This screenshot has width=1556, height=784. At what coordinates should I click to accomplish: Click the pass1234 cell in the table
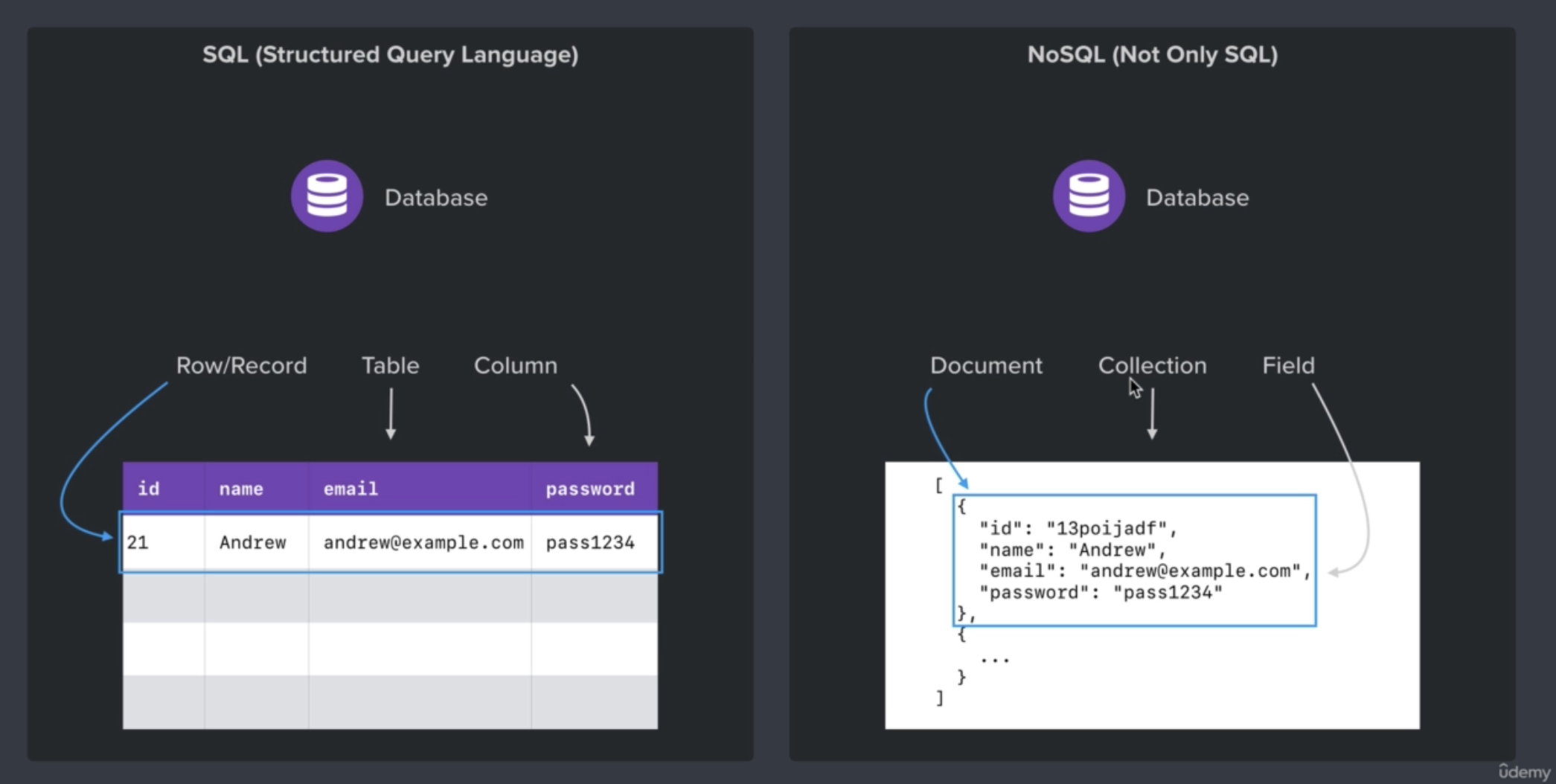[x=590, y=542]
